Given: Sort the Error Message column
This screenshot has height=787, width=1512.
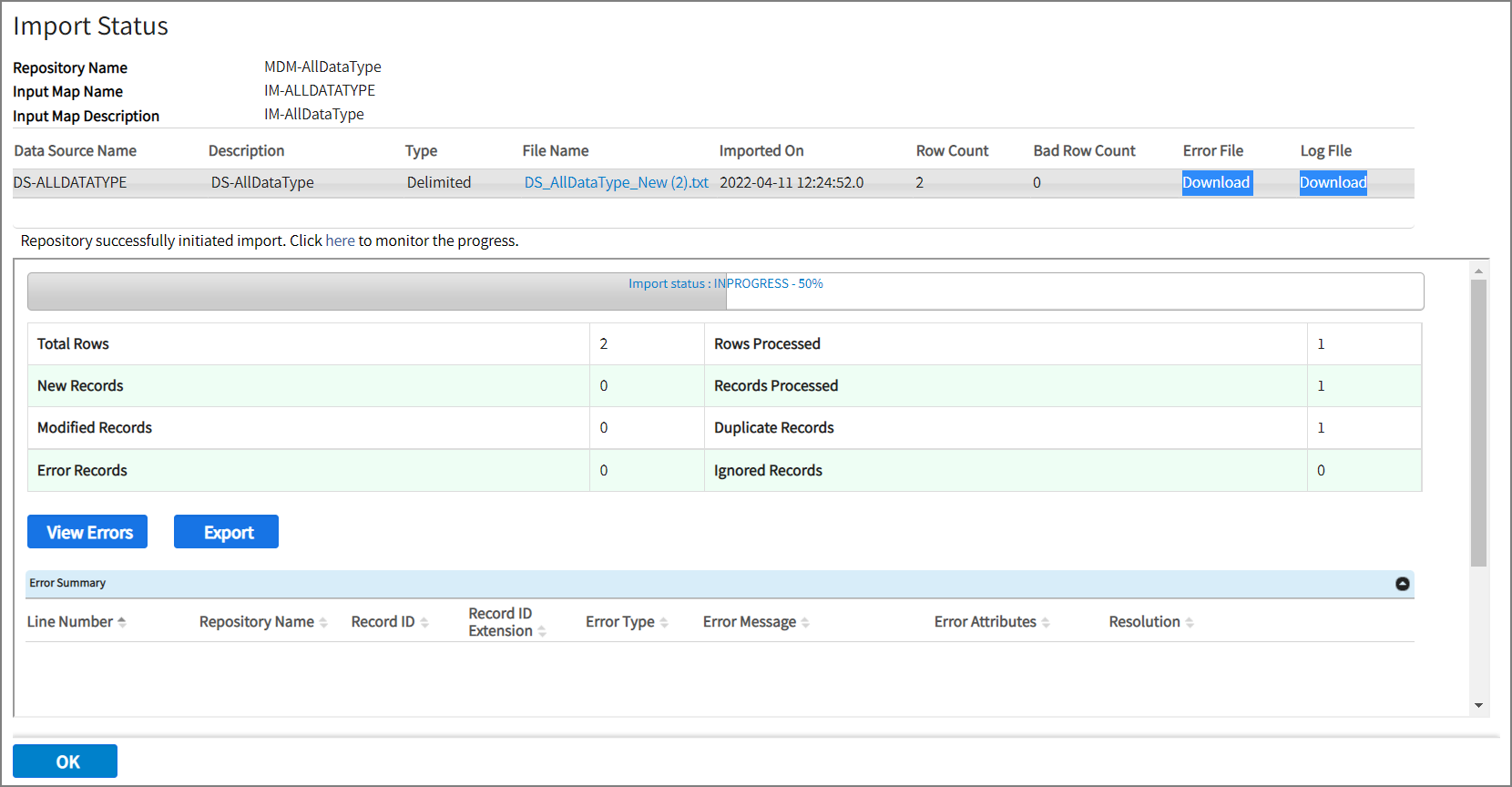Looking at the screenshot, I should [x=805, y=623].
